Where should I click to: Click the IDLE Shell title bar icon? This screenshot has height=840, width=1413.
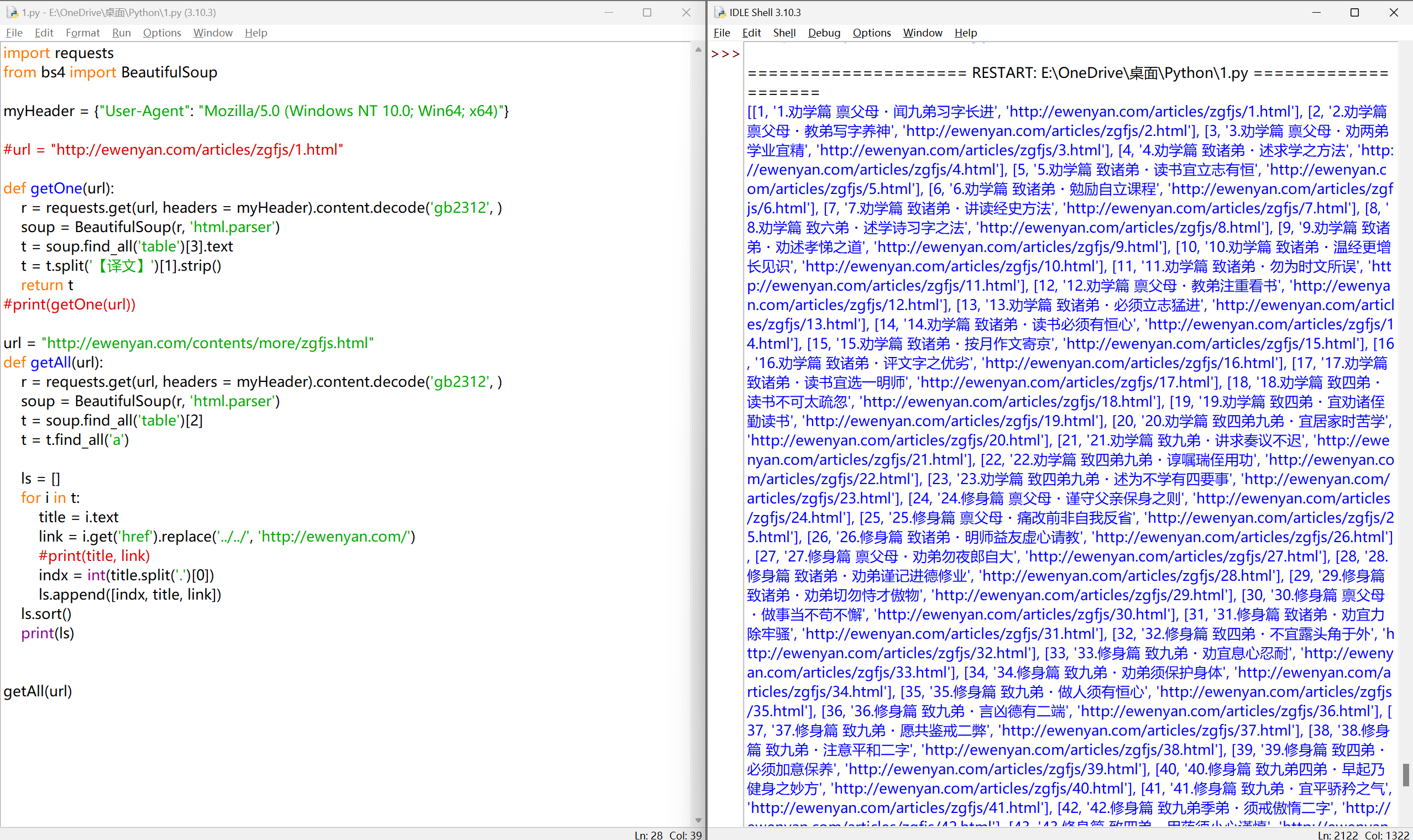[x=720, y=12]
